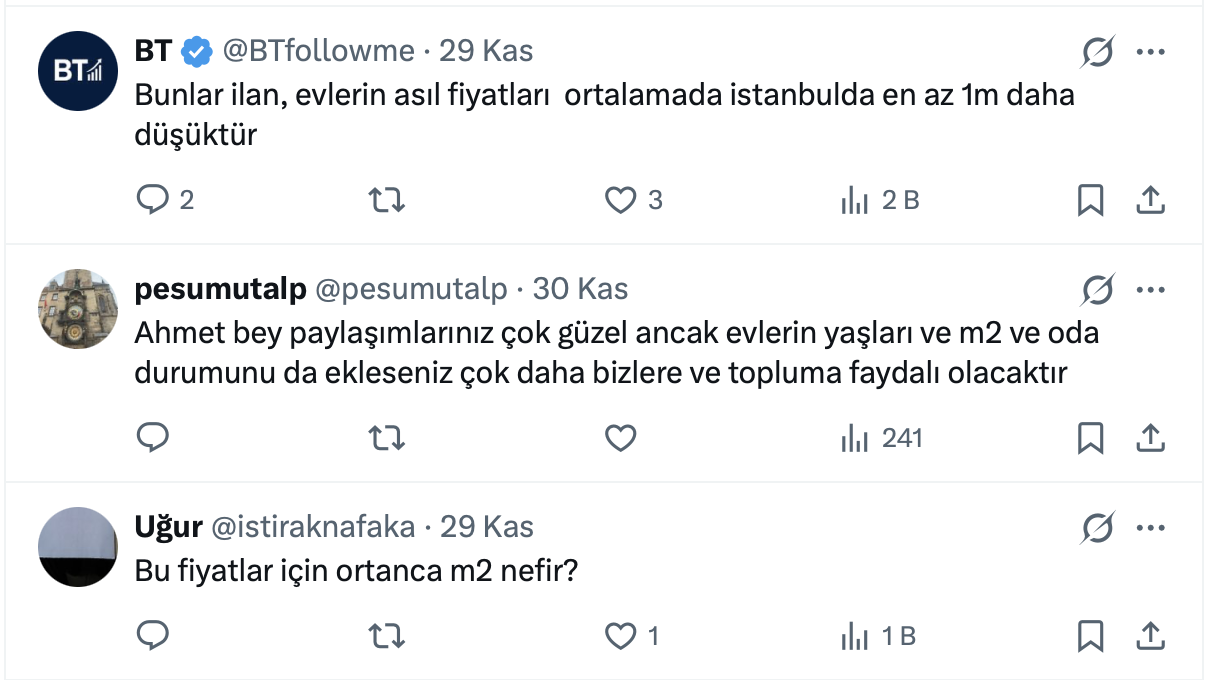Open more options on BT's tweet
This screenshot has width=1210, height=680.
[1151, 52]
